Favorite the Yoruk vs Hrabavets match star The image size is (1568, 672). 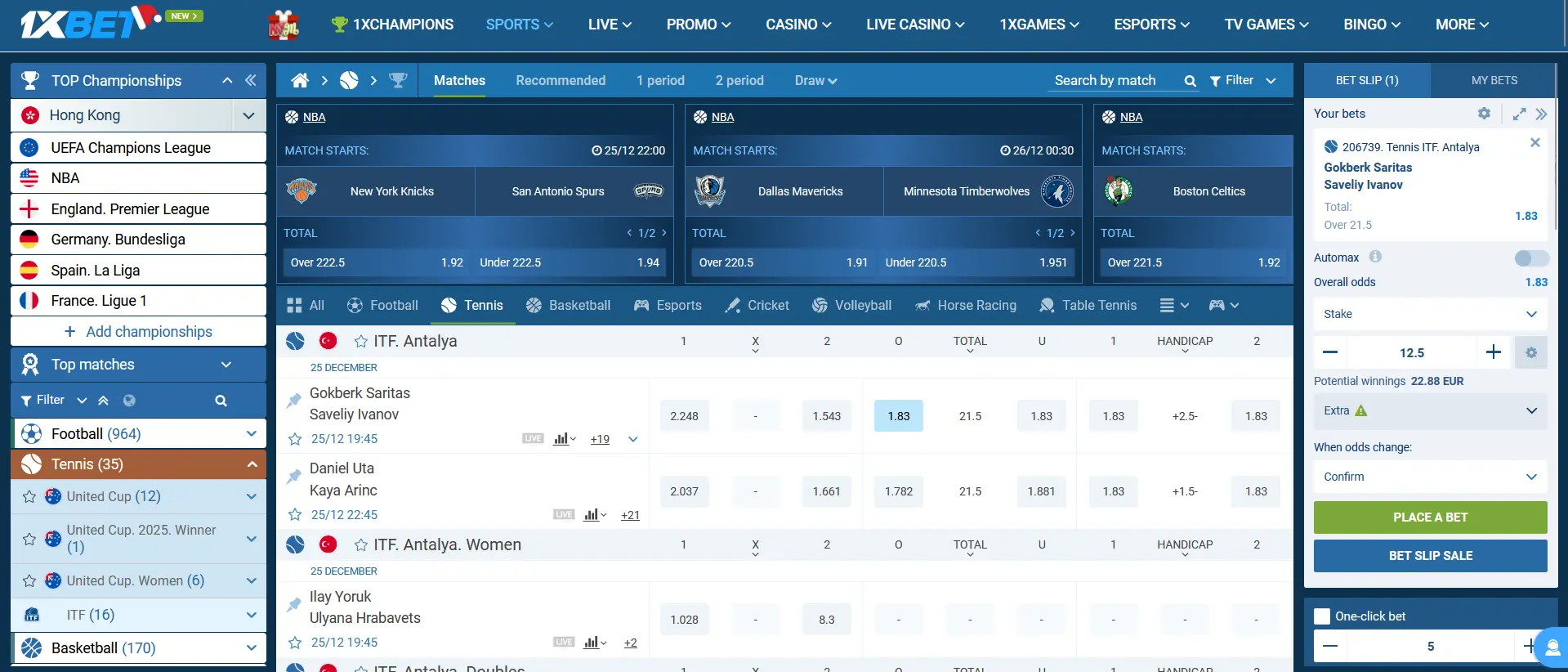[x=295, y=643]
